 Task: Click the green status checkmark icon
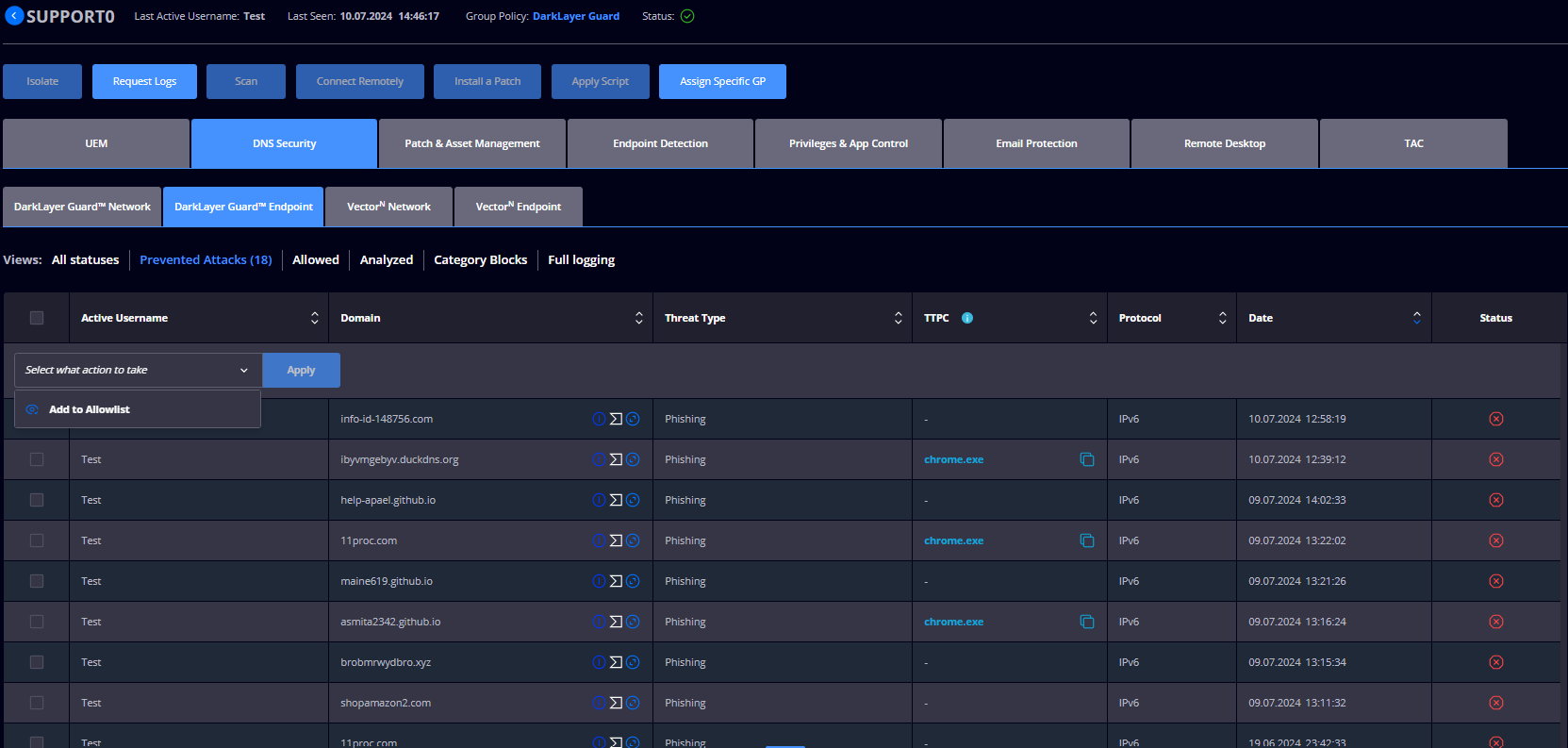687,16
